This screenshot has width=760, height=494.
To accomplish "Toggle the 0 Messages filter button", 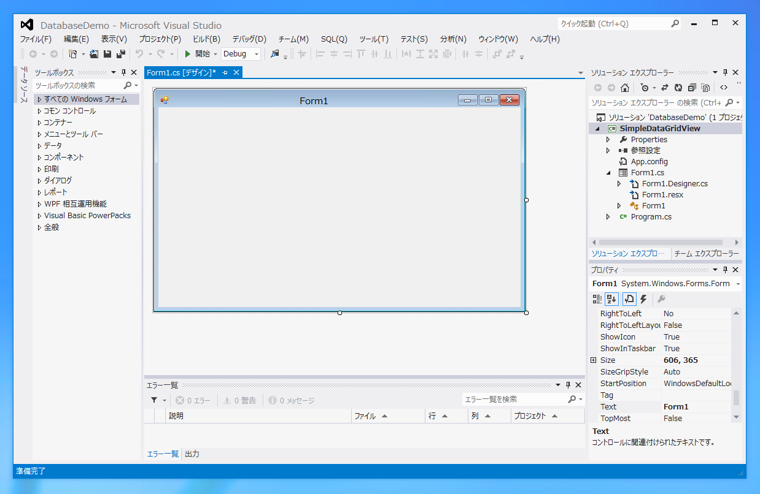I will pyautogui.click(x=292, y=400).
